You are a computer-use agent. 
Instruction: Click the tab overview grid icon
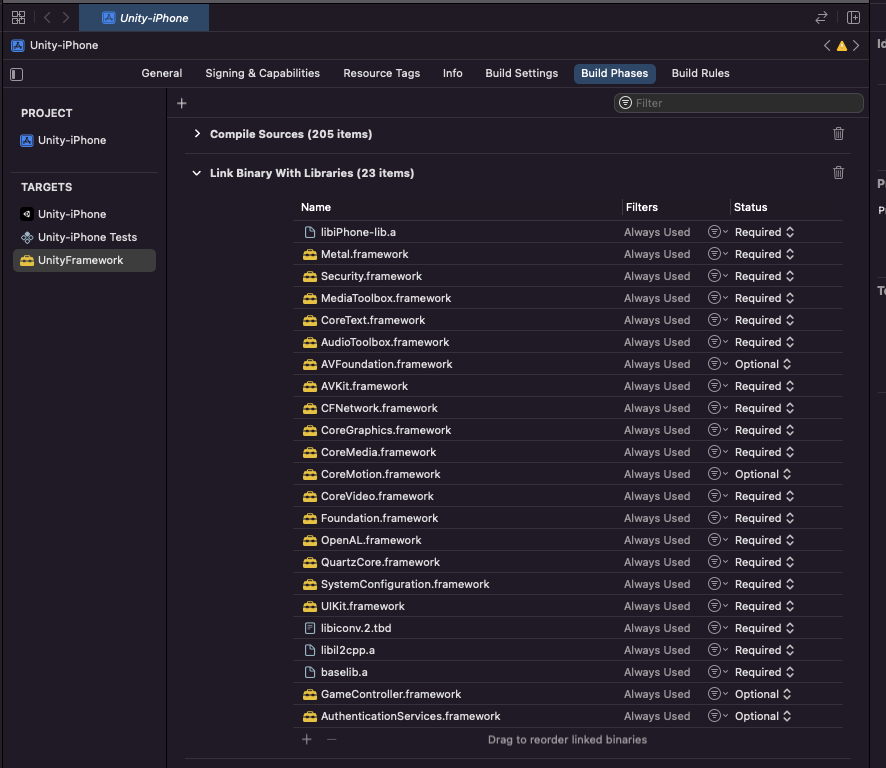coord(17,17)
